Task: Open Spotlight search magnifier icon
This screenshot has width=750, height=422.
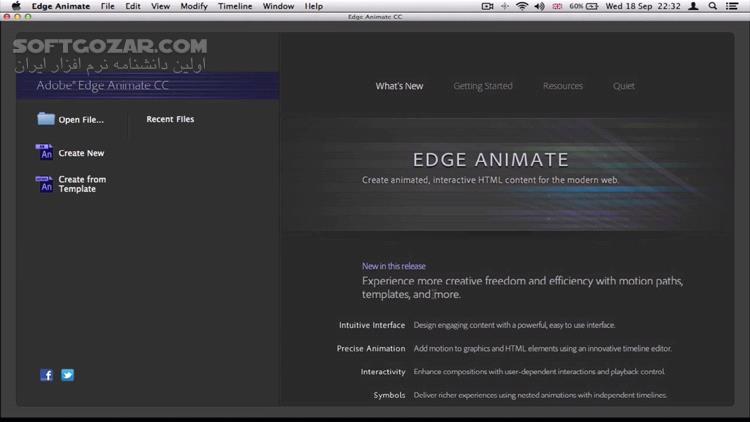Action: pos(713,6)
